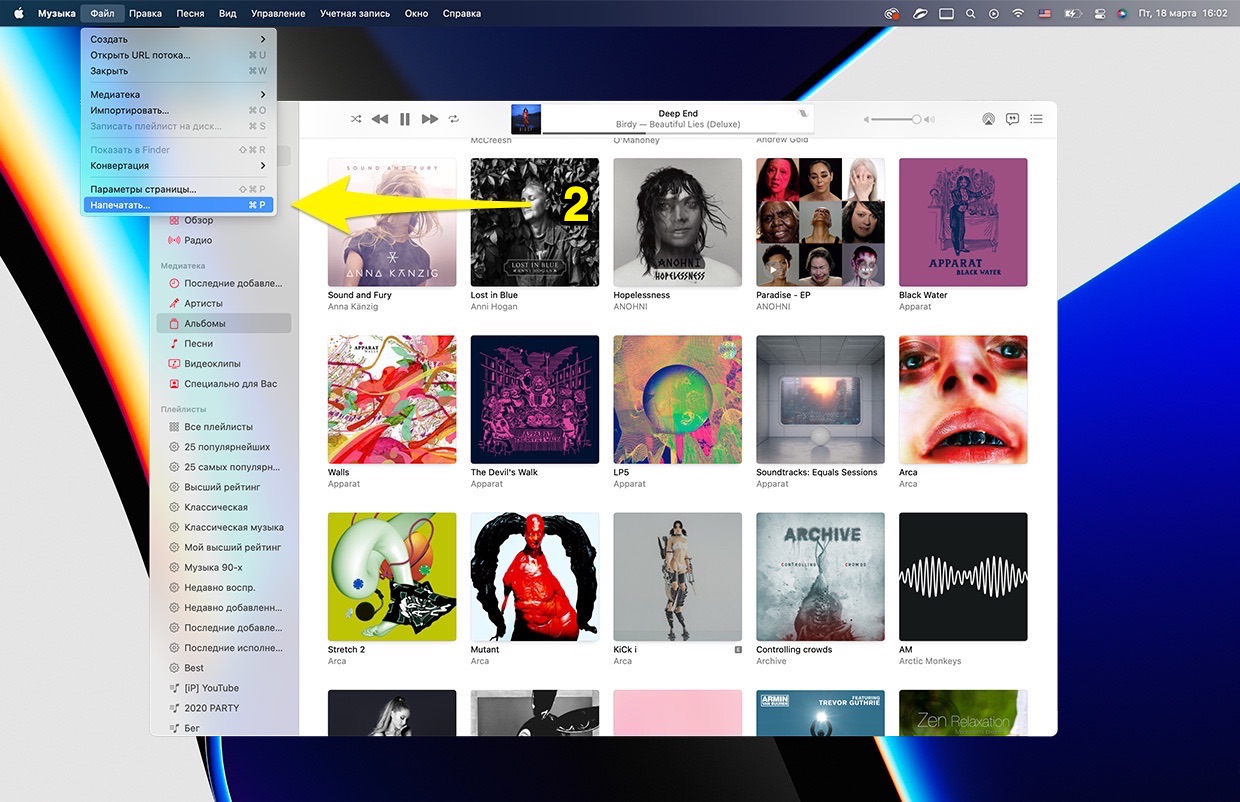Viewport: 1240px width, 802px height.
Task: Select Импортировать… from the menu
Action: pos(179,110)
